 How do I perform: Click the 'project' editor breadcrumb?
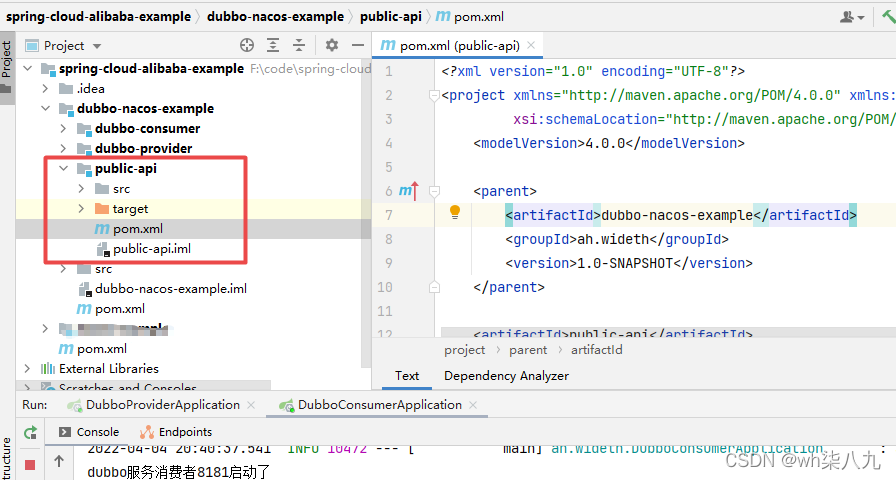[x=465, y=350]
